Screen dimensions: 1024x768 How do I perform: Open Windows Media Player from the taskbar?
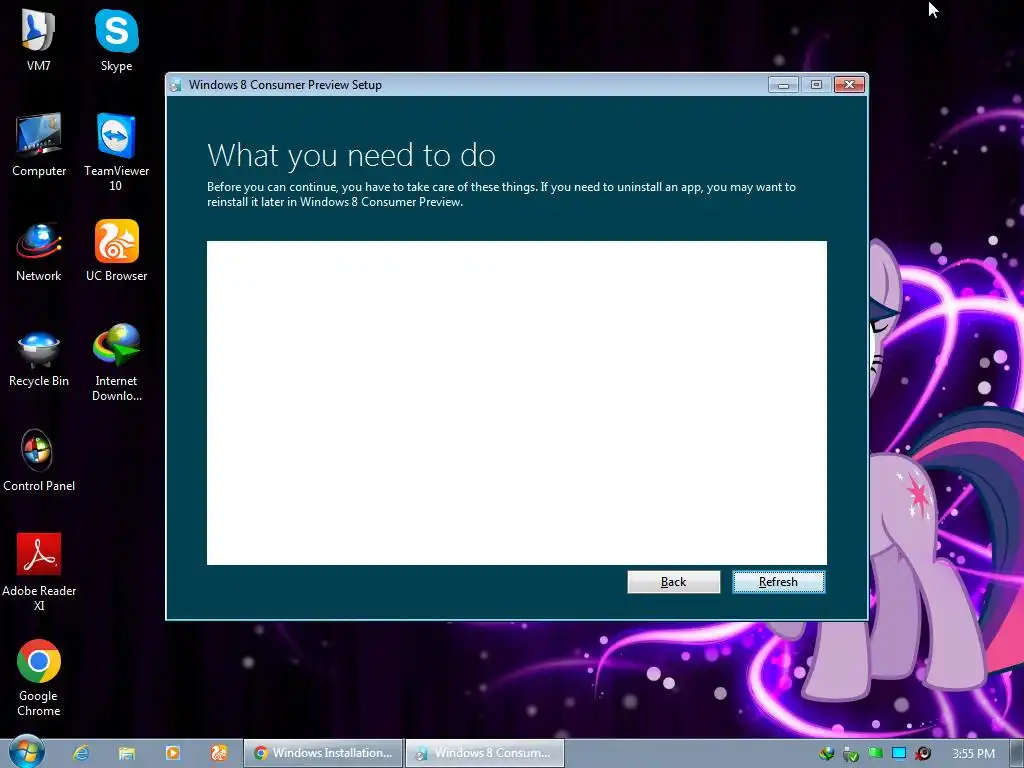172,753
